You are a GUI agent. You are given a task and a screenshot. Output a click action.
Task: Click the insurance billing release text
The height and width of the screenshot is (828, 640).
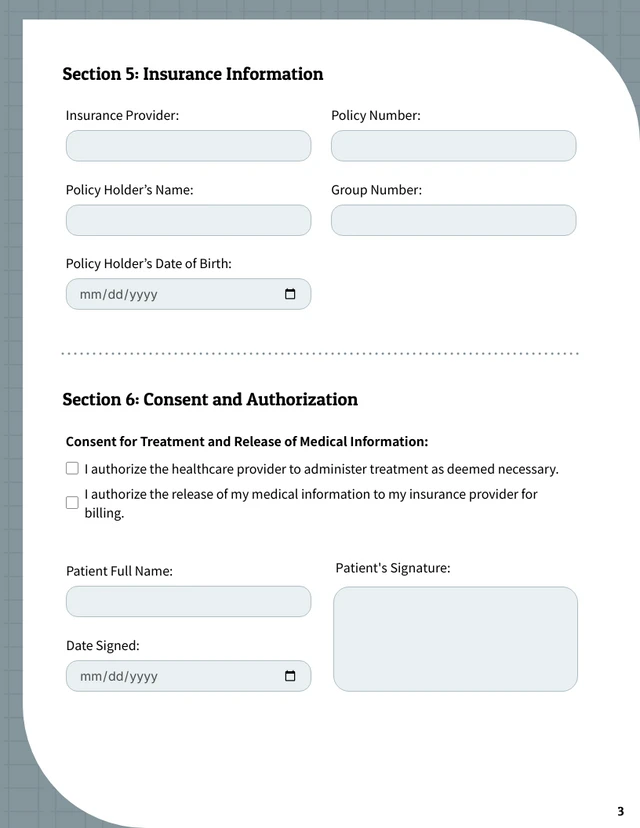(x=310, y=494)
